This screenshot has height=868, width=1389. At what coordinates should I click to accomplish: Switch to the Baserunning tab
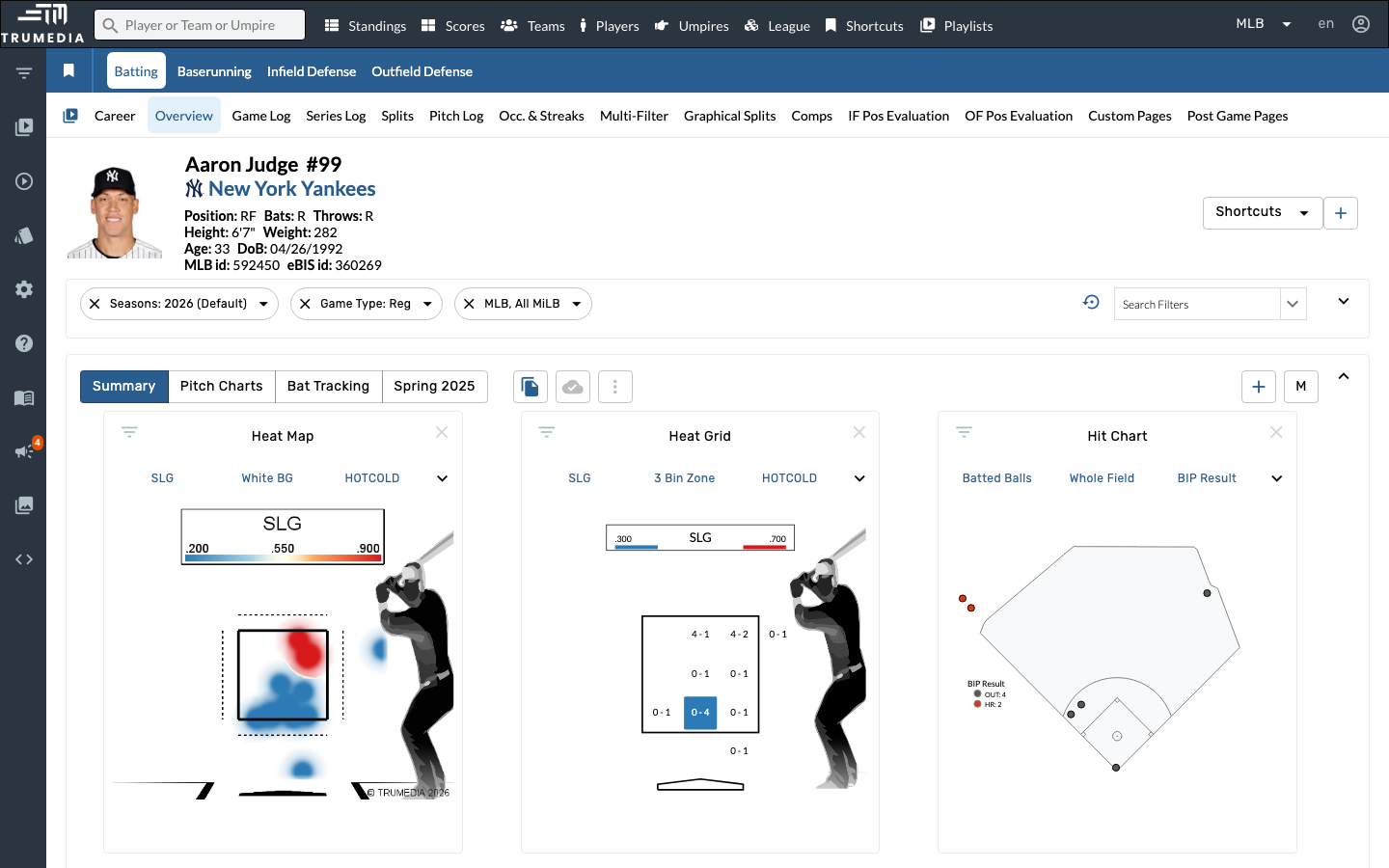214,71
